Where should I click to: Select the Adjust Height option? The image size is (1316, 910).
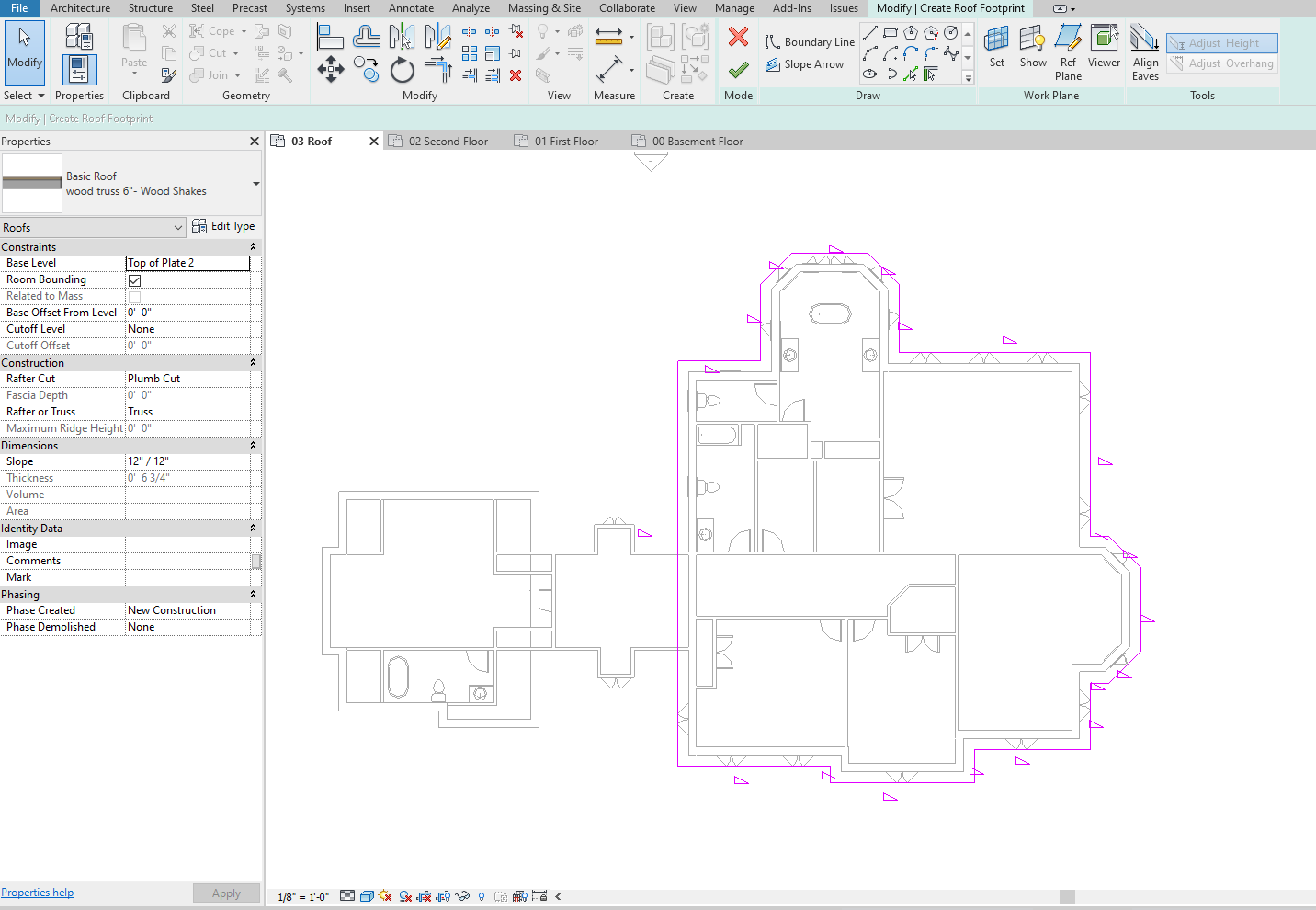click(x=1221, y=42)
